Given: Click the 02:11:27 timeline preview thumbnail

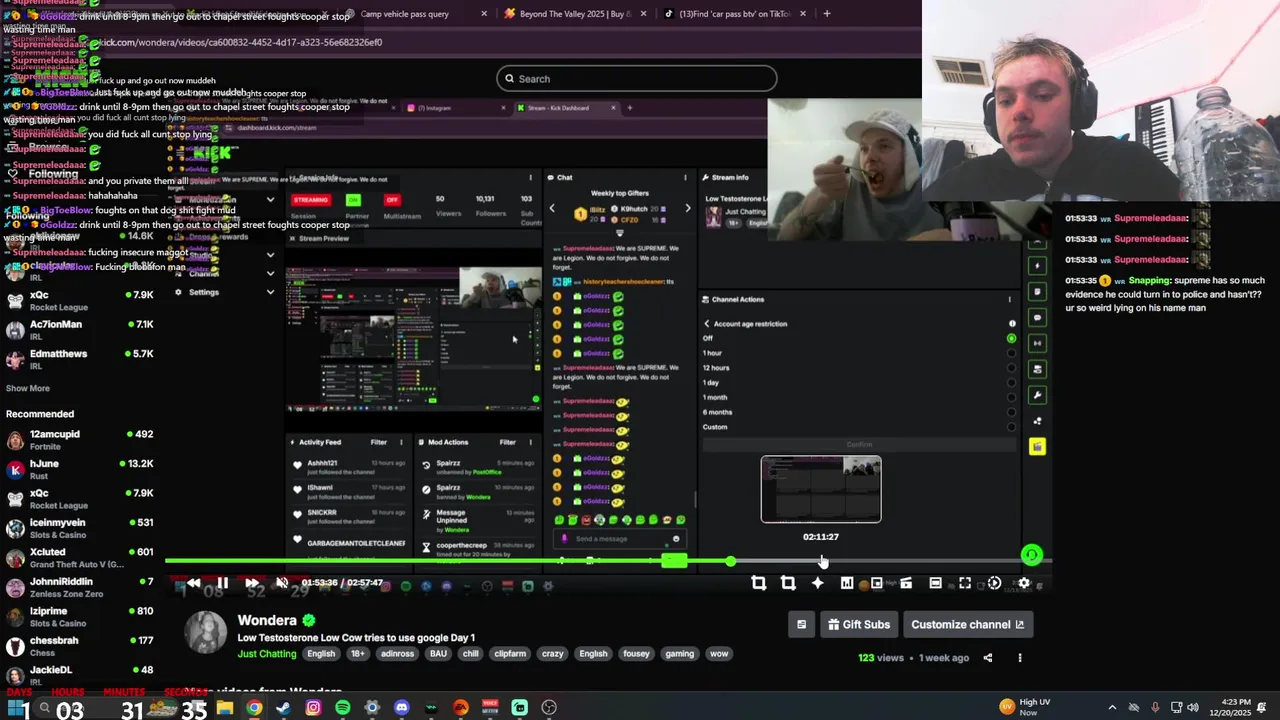Looking at the screenshot, I should coord(821,489).
